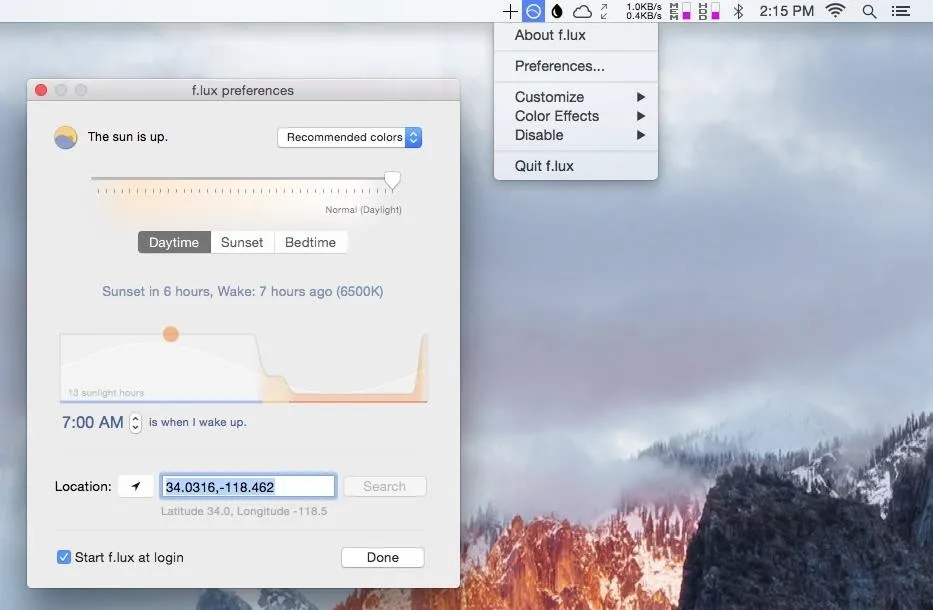Click the plus icon in the menu bar
The width and height of the screenshot is (933, 610).
click(x=510, y=11)
